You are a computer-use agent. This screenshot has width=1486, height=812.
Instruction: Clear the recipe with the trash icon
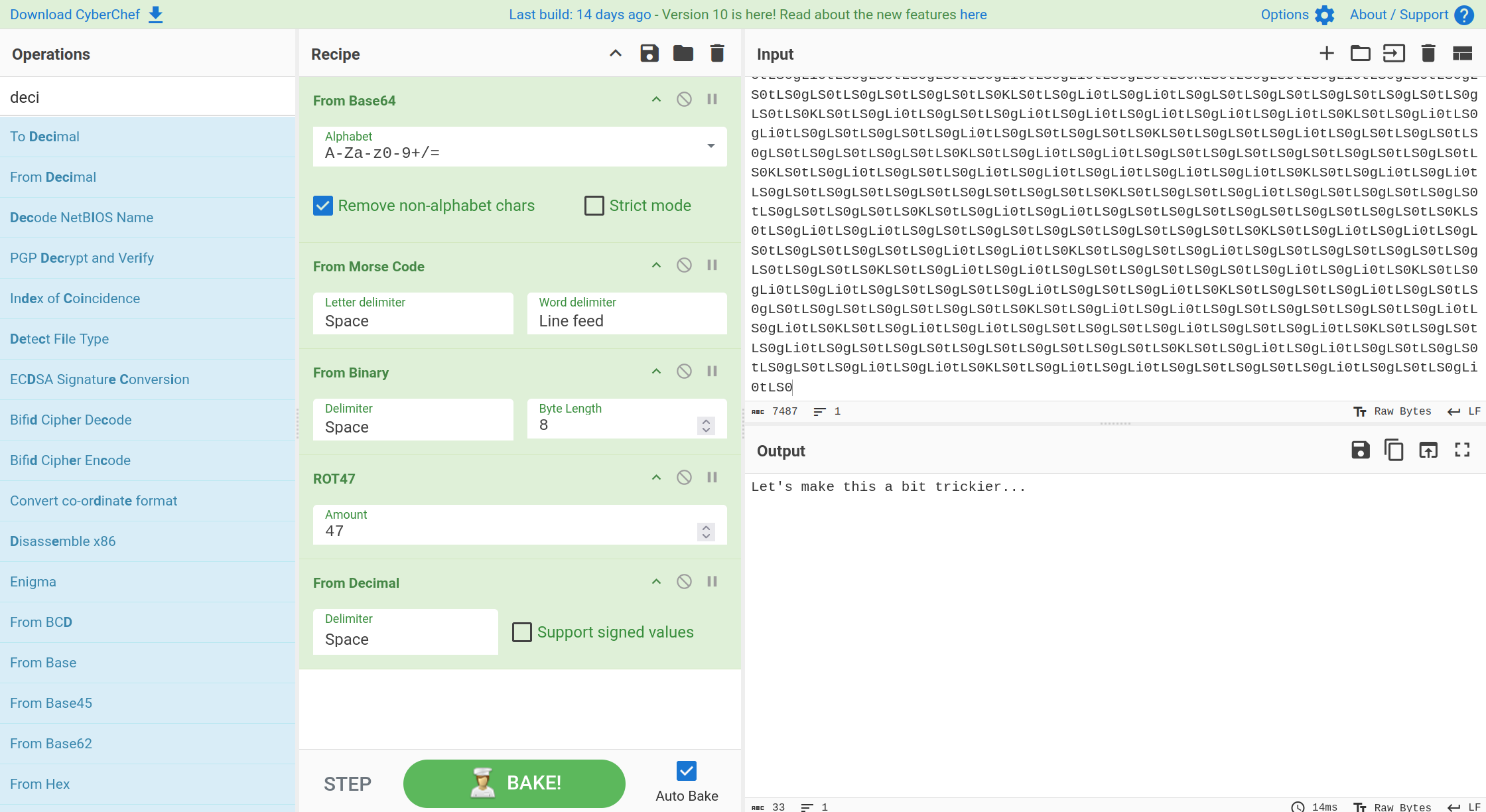coord(717,54)
